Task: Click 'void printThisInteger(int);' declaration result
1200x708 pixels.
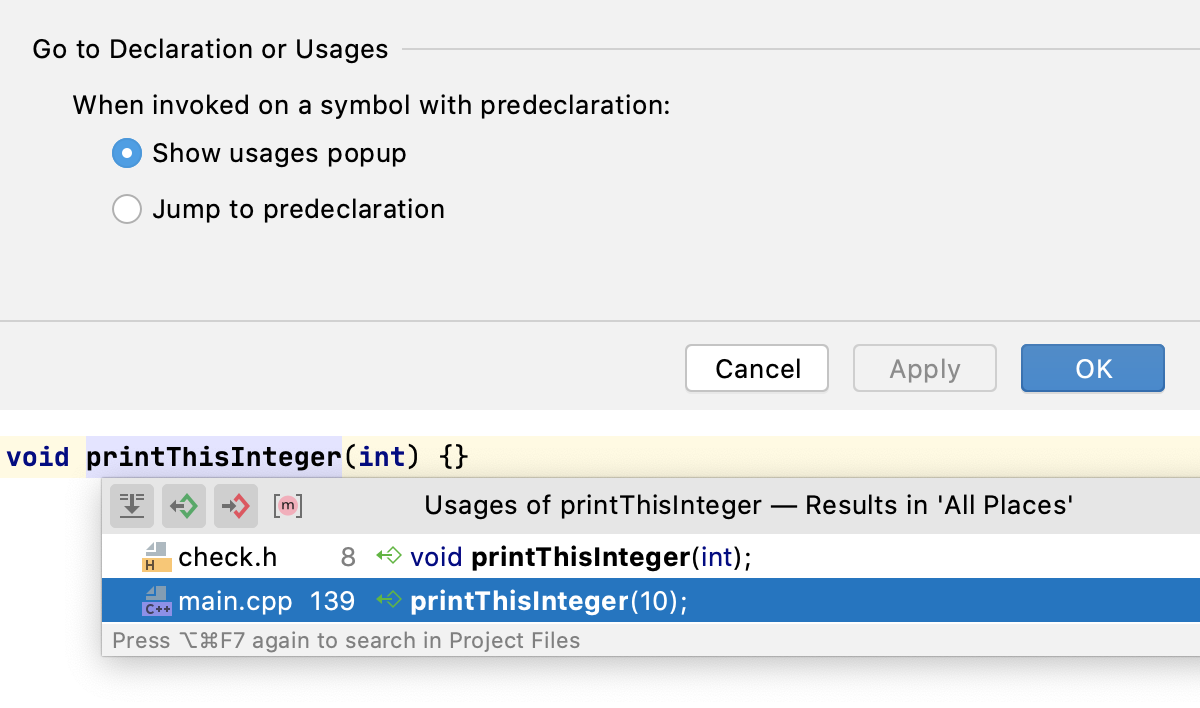Action: 580,557
